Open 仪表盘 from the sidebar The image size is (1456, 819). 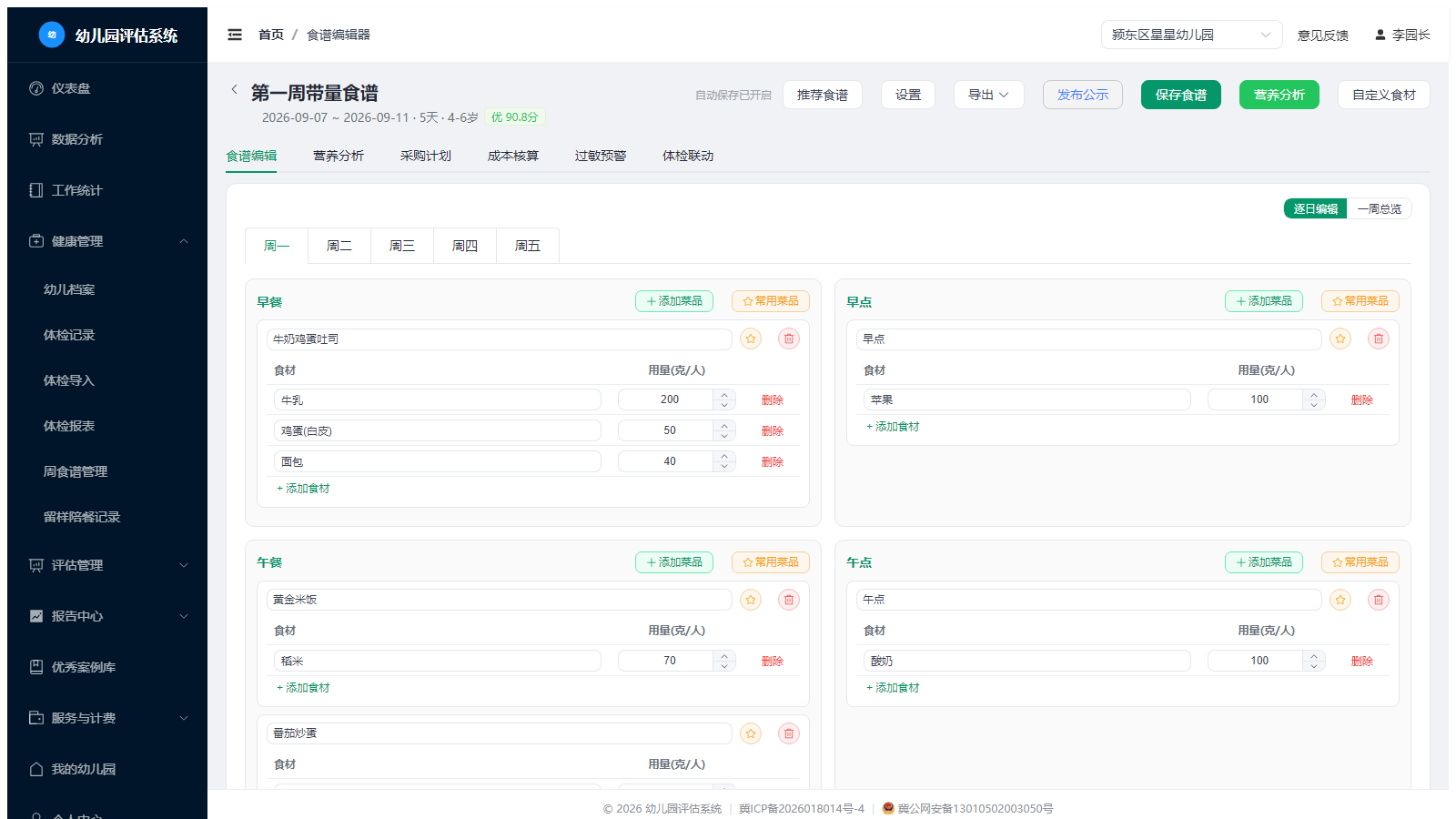[107, 88]
